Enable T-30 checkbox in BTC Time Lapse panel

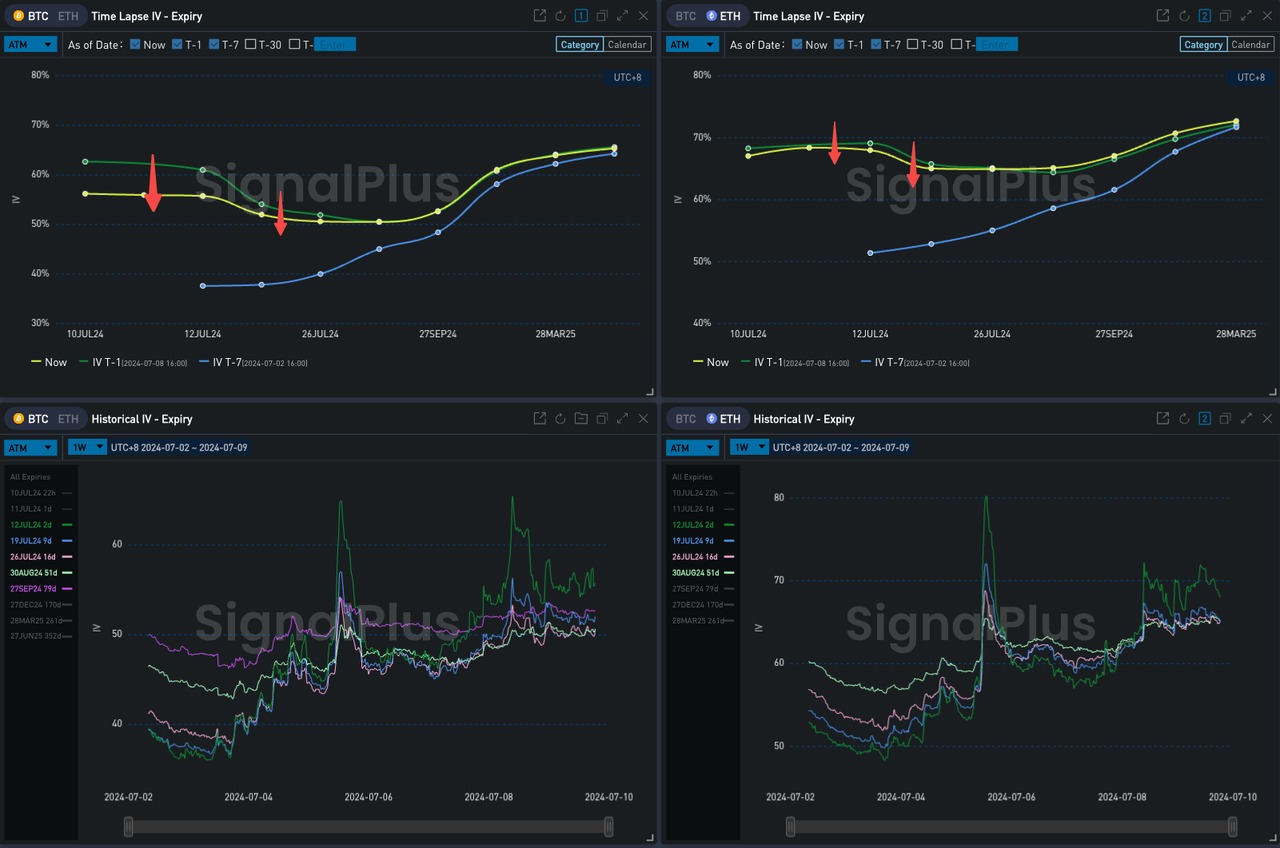pos(250,45)
